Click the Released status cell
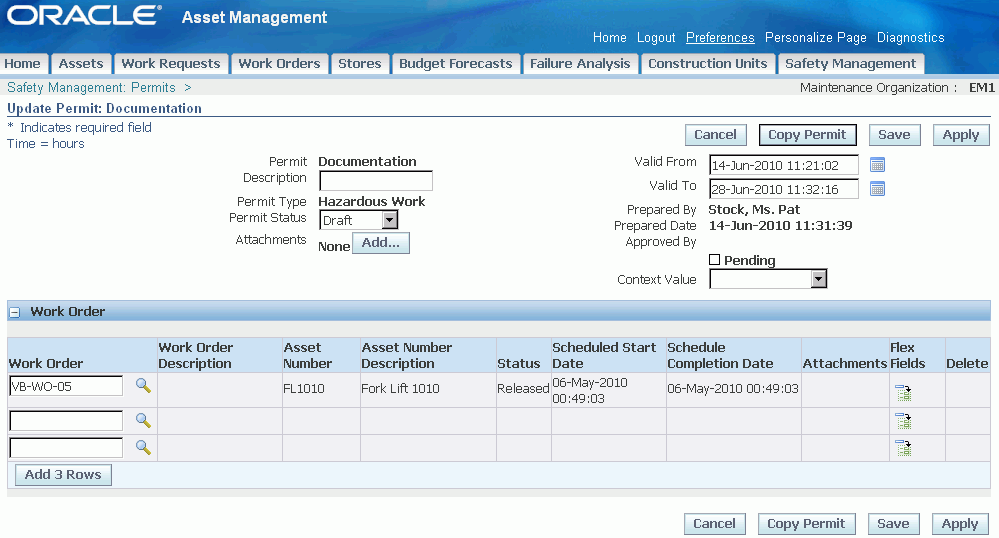 [x=523, y=388]
